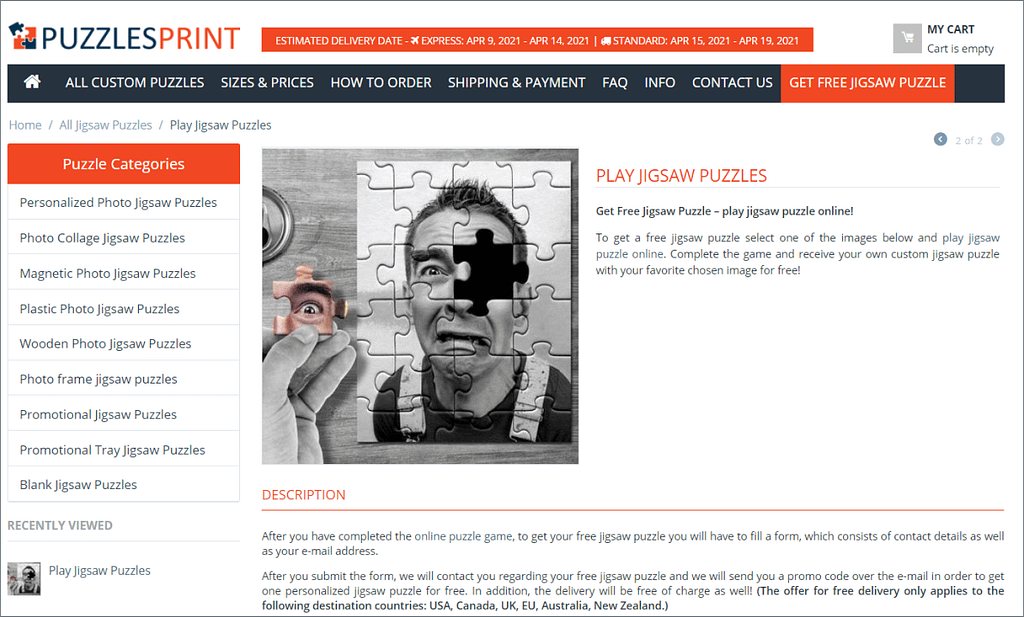Image resolution: width=1024 pixels, height=617 pixels.
Task: Click the PuzzlesPrint logo
Action: click(125, 37)
